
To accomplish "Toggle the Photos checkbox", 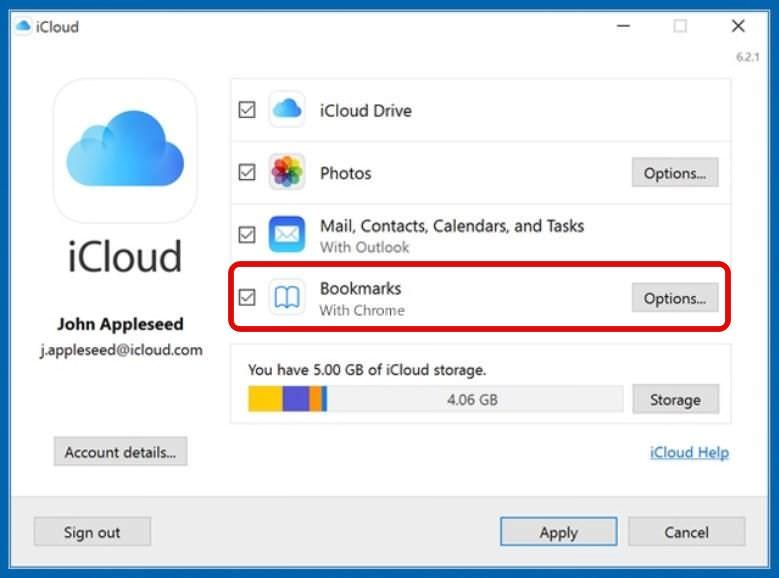I will click(x=247, y=172).
